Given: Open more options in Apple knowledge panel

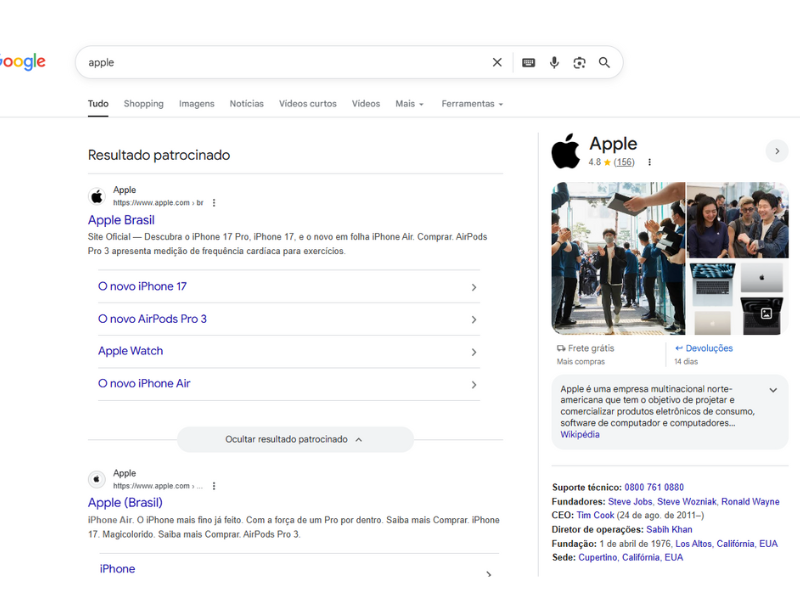Looking at the screenshot, I should click(x=649, y=162).
